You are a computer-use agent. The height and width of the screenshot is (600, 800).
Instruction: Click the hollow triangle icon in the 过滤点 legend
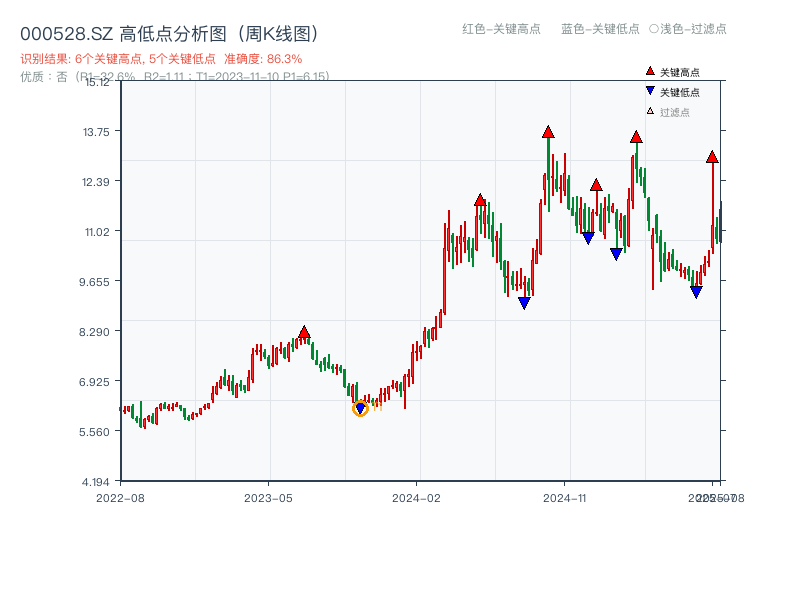coord(650,111)
